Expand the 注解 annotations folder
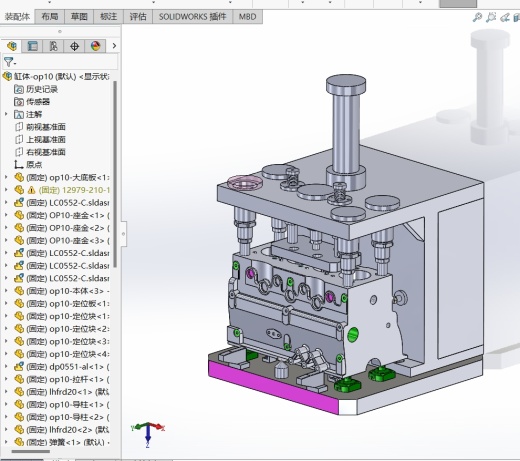Viewport: 520px width, 461px height. (6, 114)
